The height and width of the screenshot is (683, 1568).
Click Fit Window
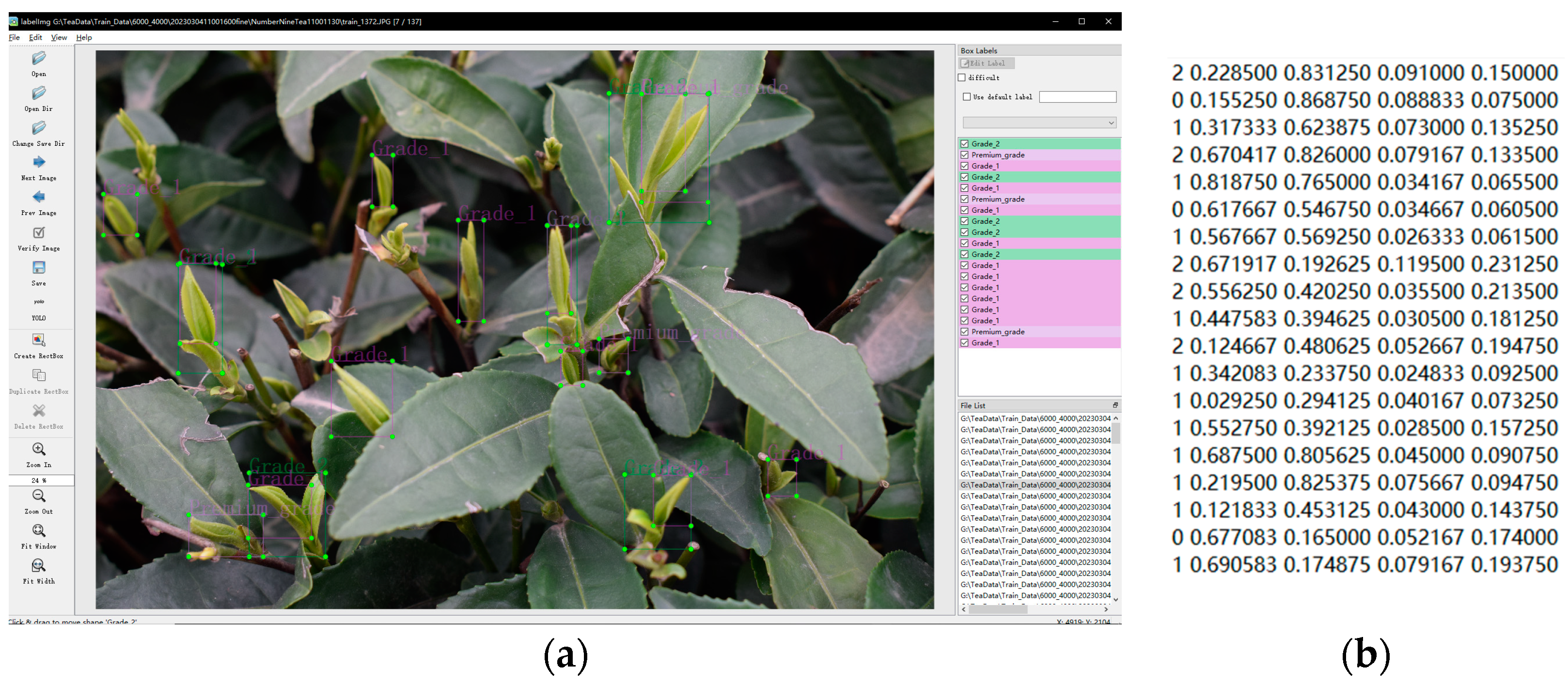[x=38, y=531]
